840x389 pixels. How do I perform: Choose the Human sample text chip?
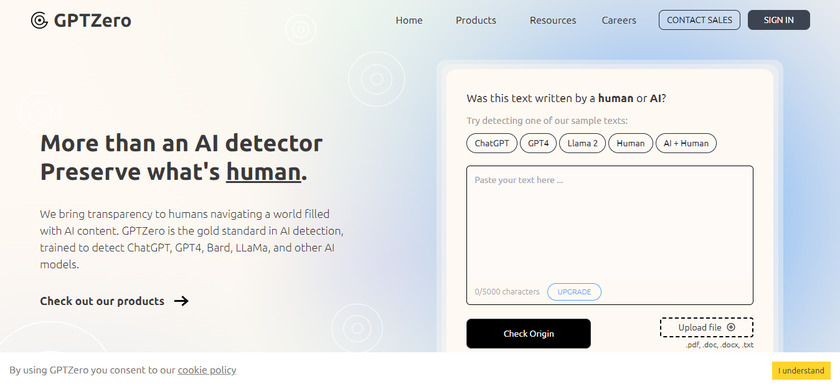(x=631, y=143)
